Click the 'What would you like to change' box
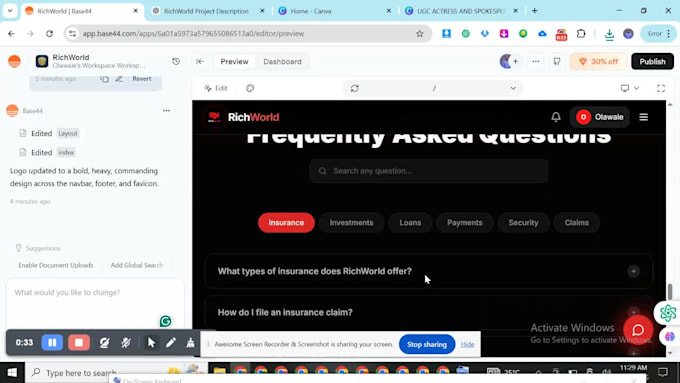The image size is (680, 383). 95,304
